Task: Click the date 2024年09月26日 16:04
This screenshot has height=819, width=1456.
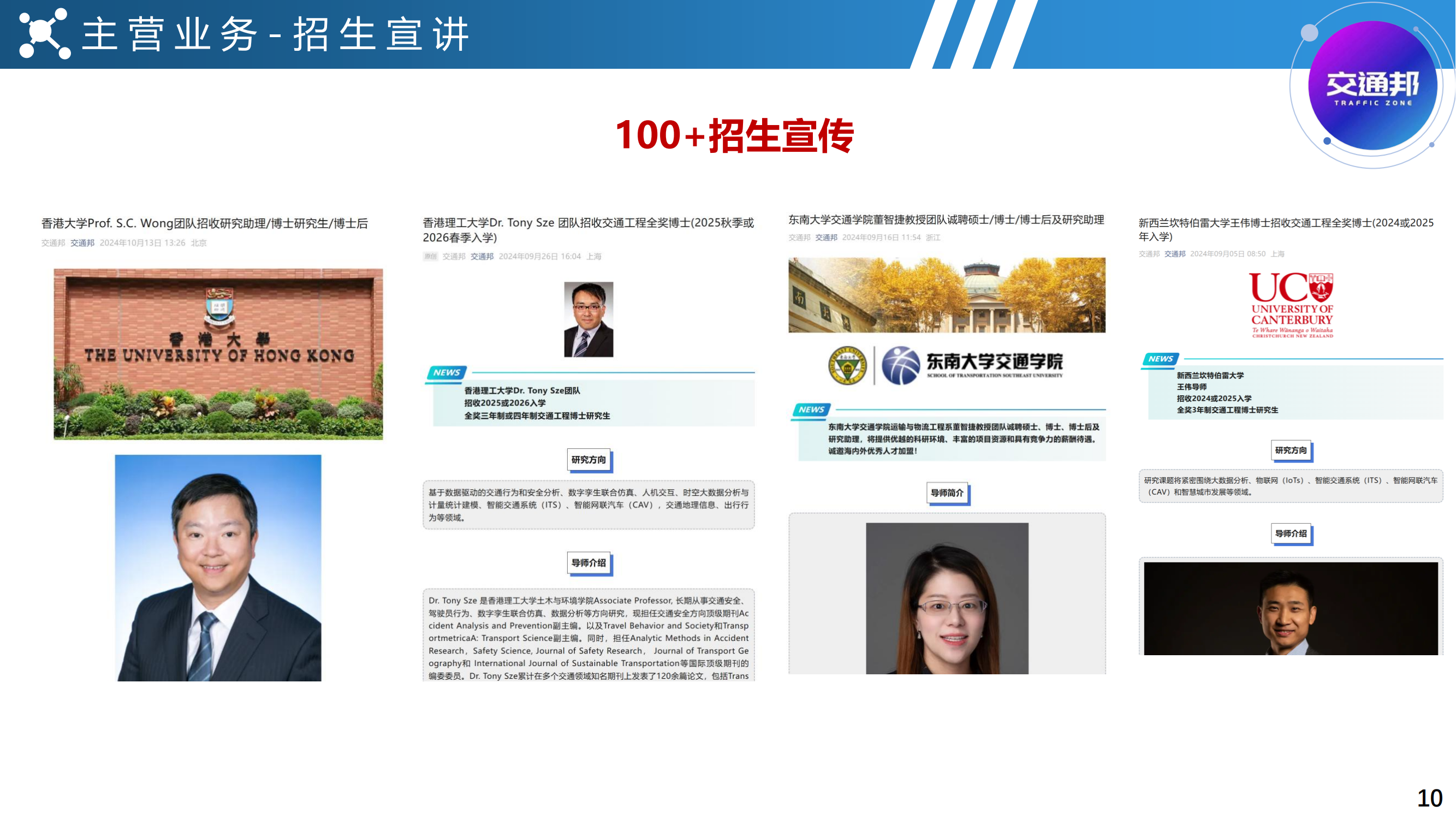Action: tap(540, 257)
